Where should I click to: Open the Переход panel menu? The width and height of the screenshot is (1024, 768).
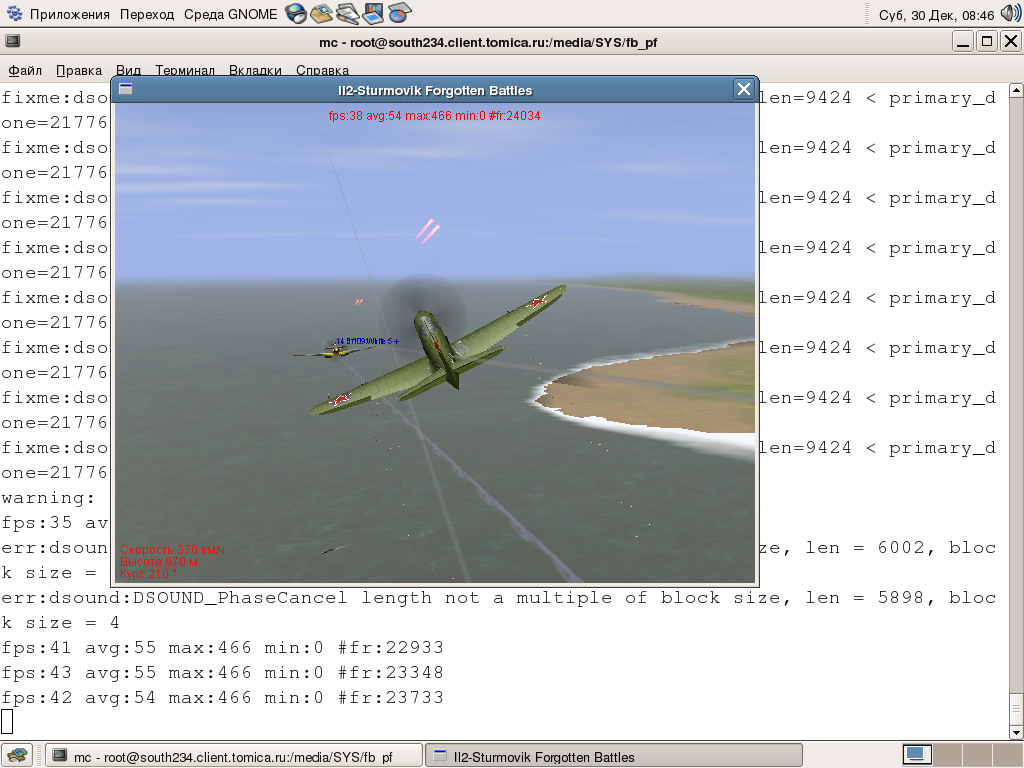[x=146, y=15]
